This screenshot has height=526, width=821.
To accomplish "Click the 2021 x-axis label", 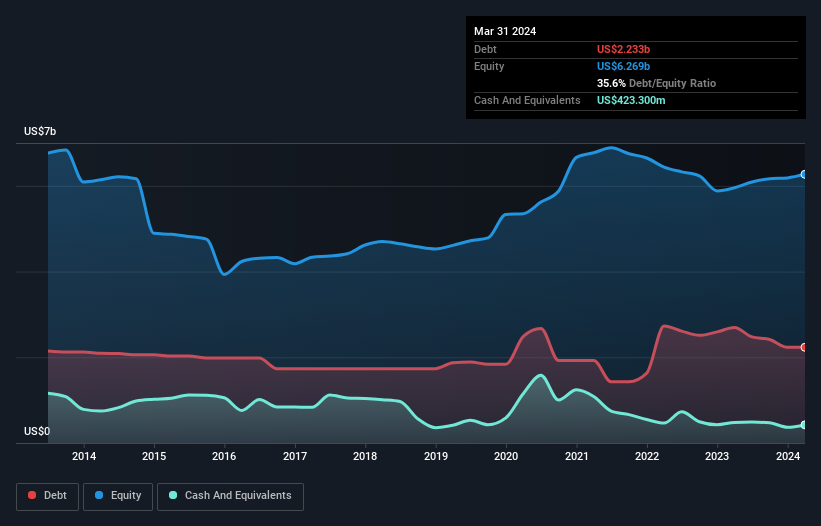I will pos(576,456).
